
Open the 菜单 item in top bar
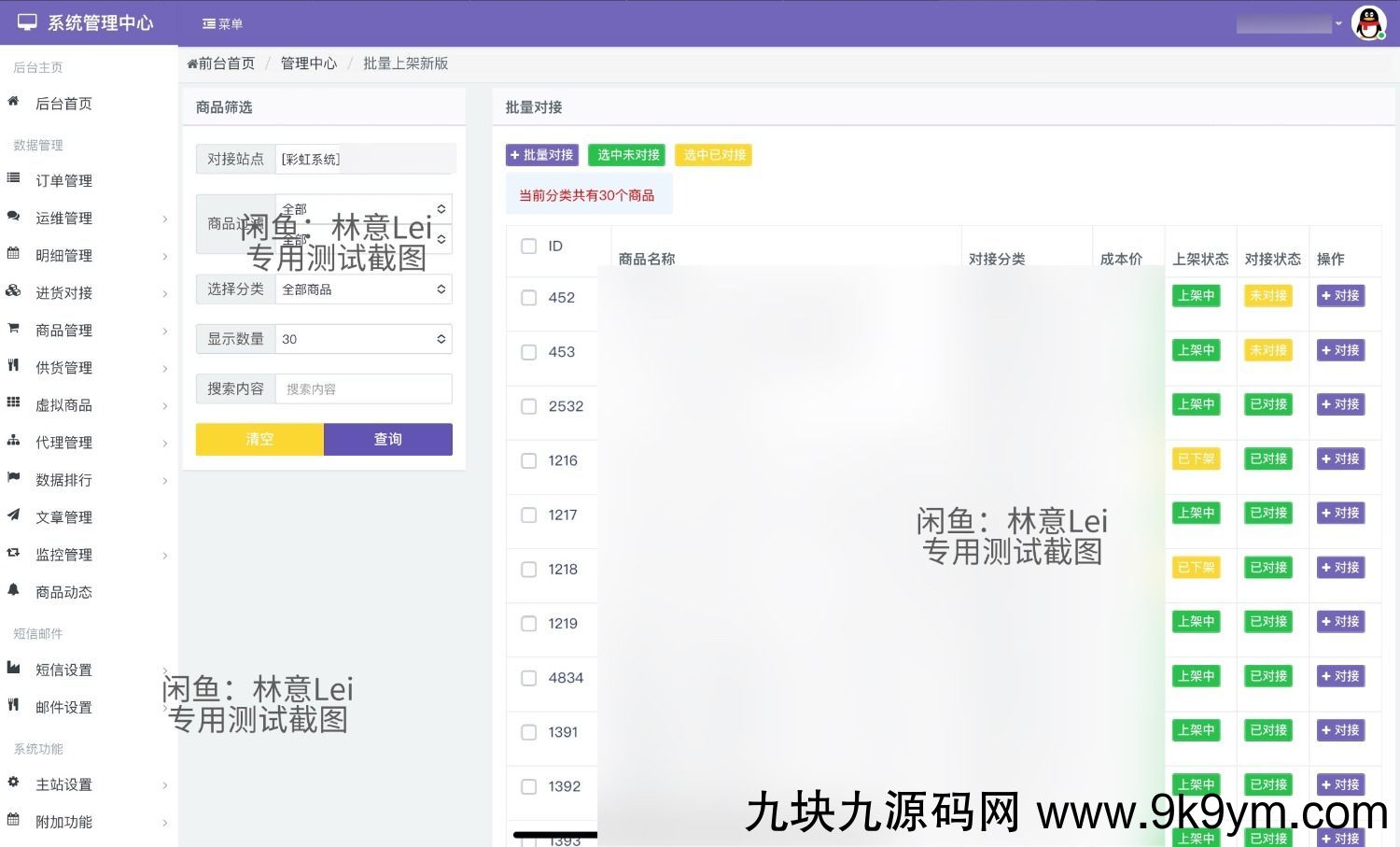(x=222, y=22)
